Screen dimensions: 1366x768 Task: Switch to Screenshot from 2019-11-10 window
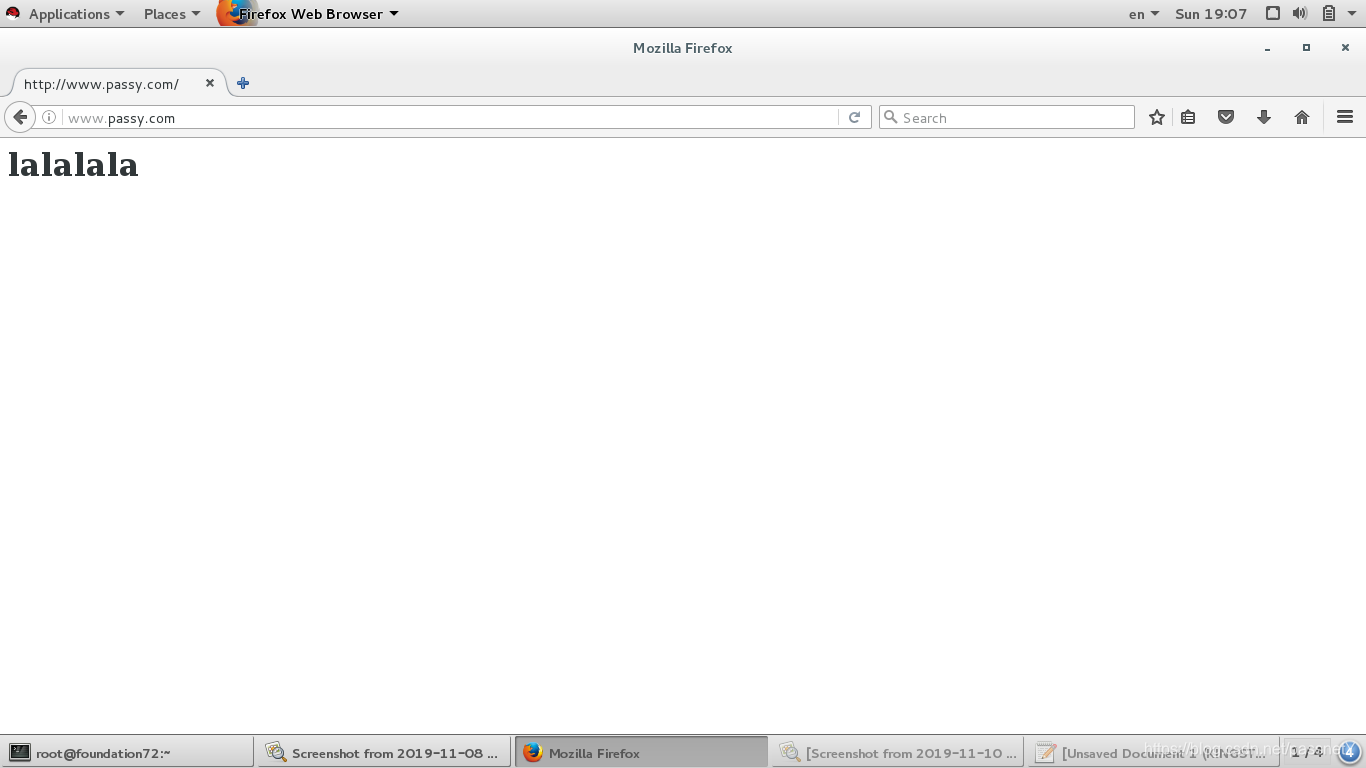click(898, 753)
